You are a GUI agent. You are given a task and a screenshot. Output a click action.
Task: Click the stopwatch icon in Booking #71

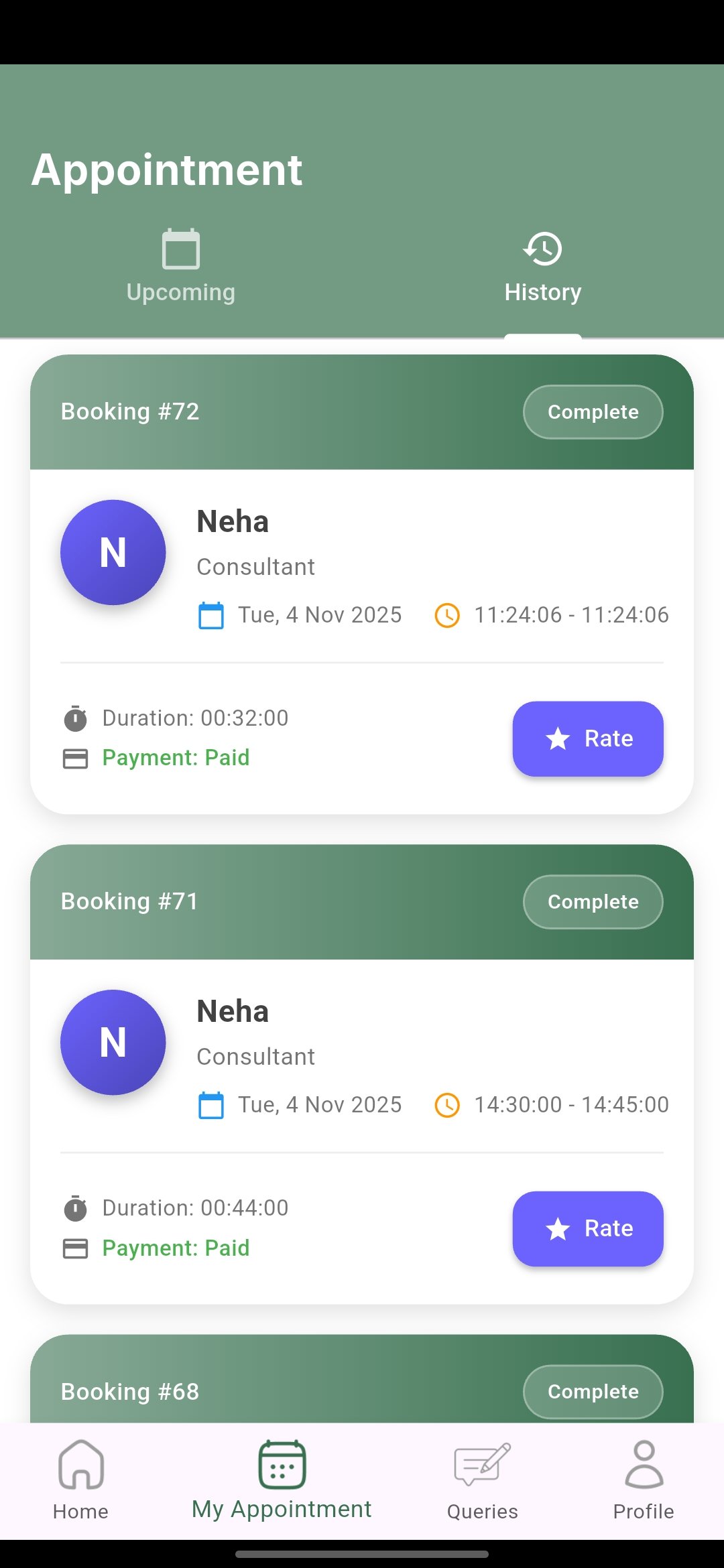coord(75,1207)
